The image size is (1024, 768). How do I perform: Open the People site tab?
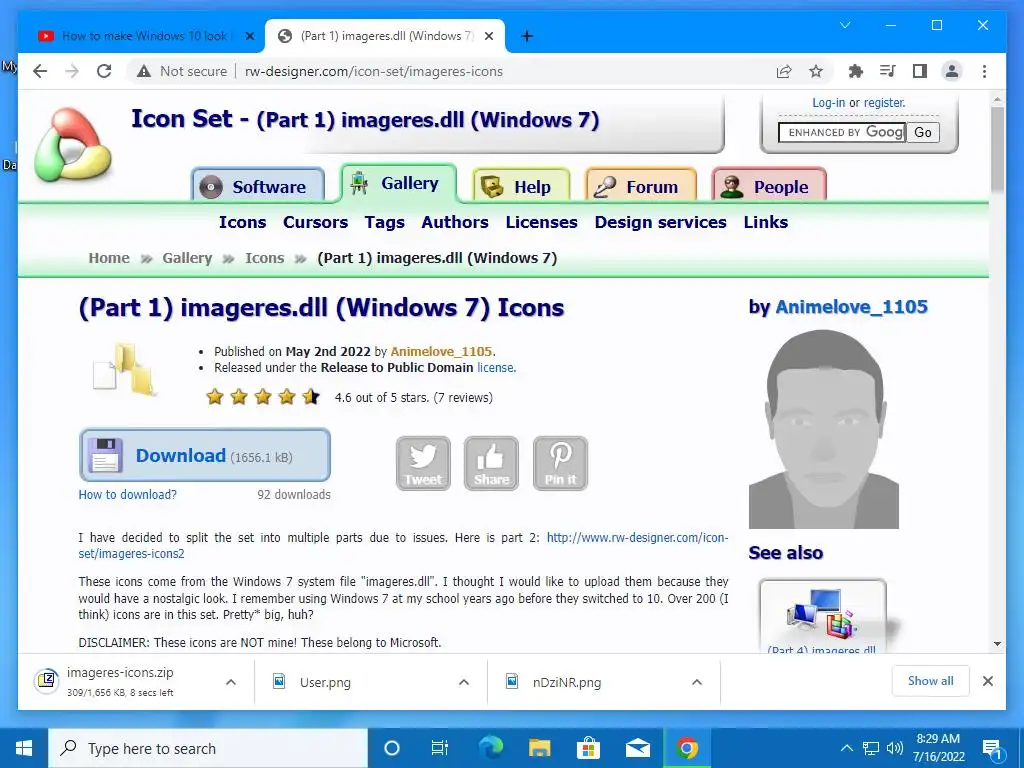click(769, 186)
